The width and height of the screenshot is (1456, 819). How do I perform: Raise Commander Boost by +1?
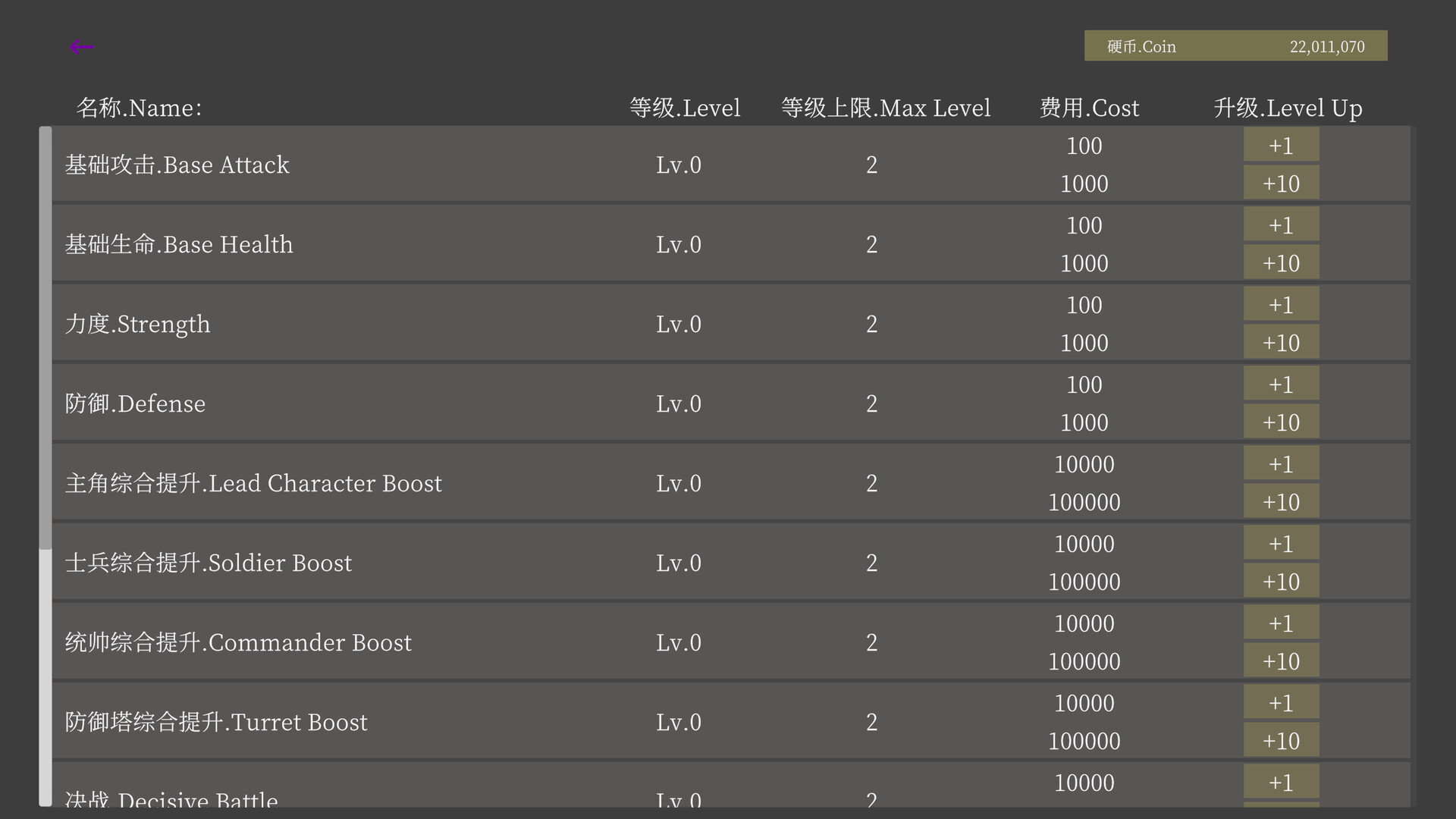1281,623
